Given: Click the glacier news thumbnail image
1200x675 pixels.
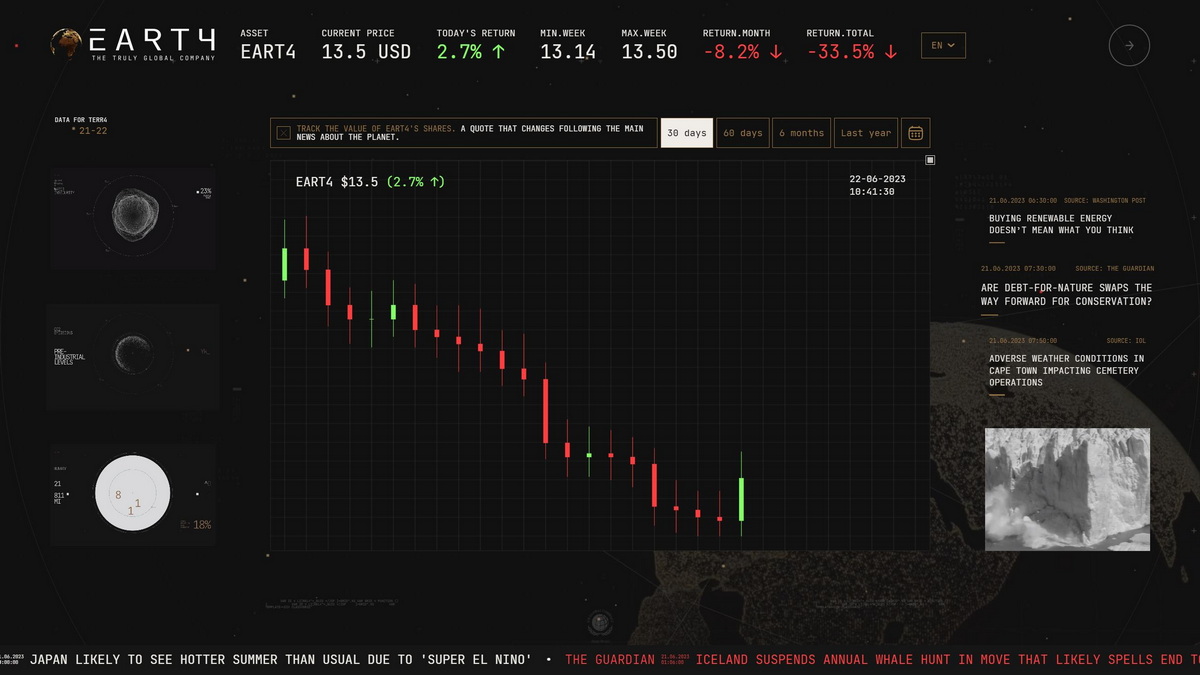Looking at the screenshot, I should tap(1067, 489).
